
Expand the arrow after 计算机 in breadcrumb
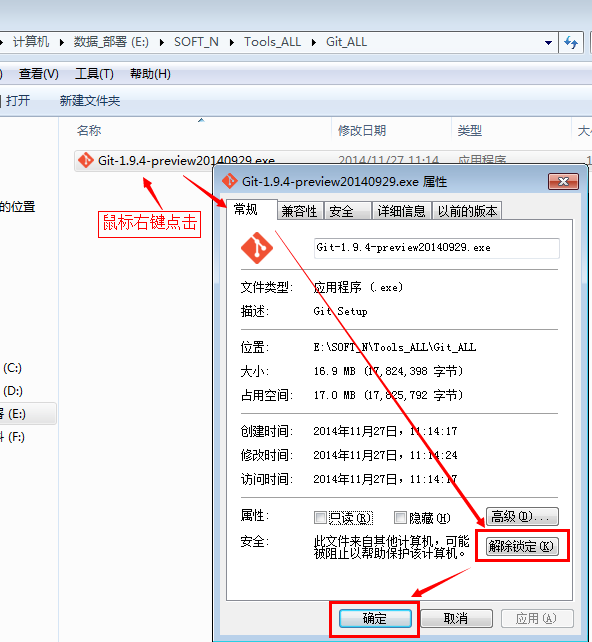(x=61, y=43)
